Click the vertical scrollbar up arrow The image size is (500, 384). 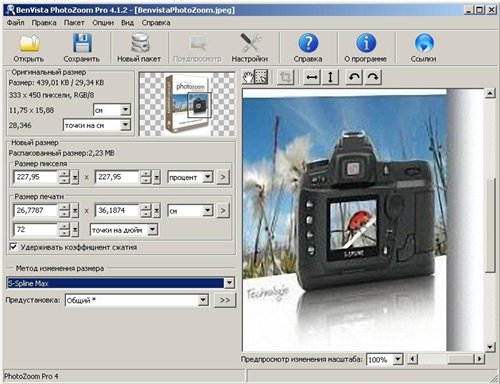click(490, 93)
